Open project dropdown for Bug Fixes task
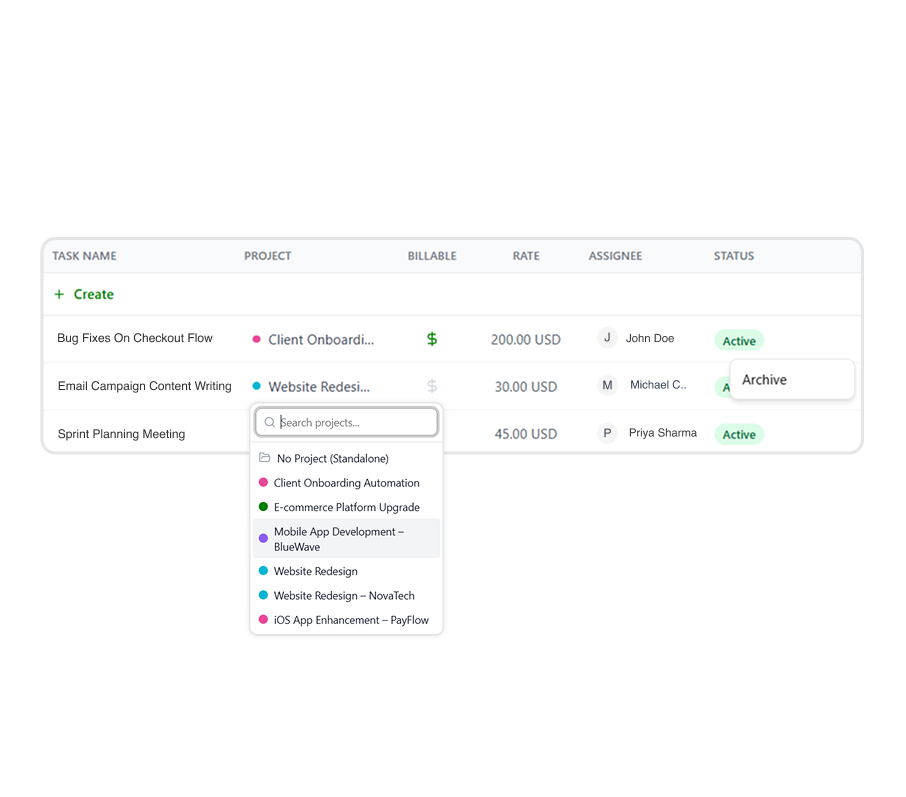The image size is (906, 797). pyautogui.click(x=313, y=339)
